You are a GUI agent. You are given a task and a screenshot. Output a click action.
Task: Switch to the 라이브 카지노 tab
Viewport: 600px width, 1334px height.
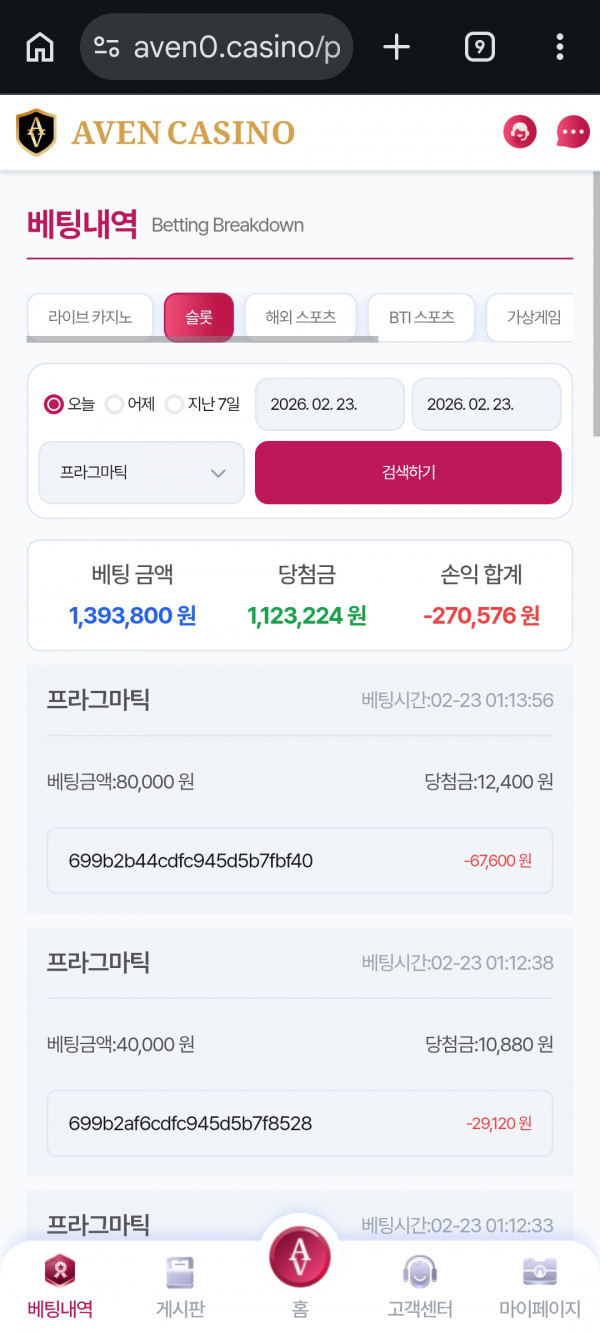point(90,316)
